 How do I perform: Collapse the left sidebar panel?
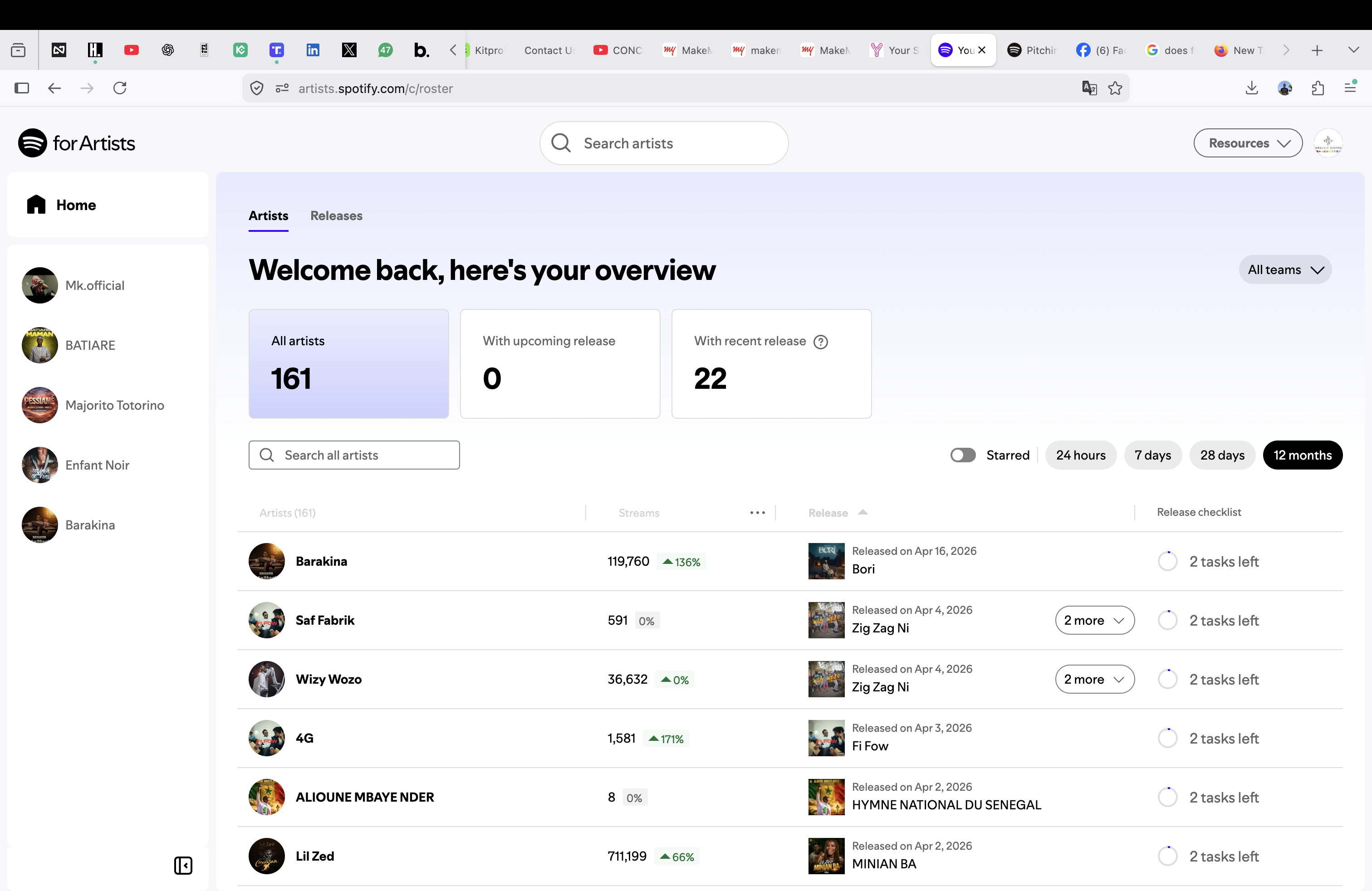pyautogui.click(x=183, y=865)
